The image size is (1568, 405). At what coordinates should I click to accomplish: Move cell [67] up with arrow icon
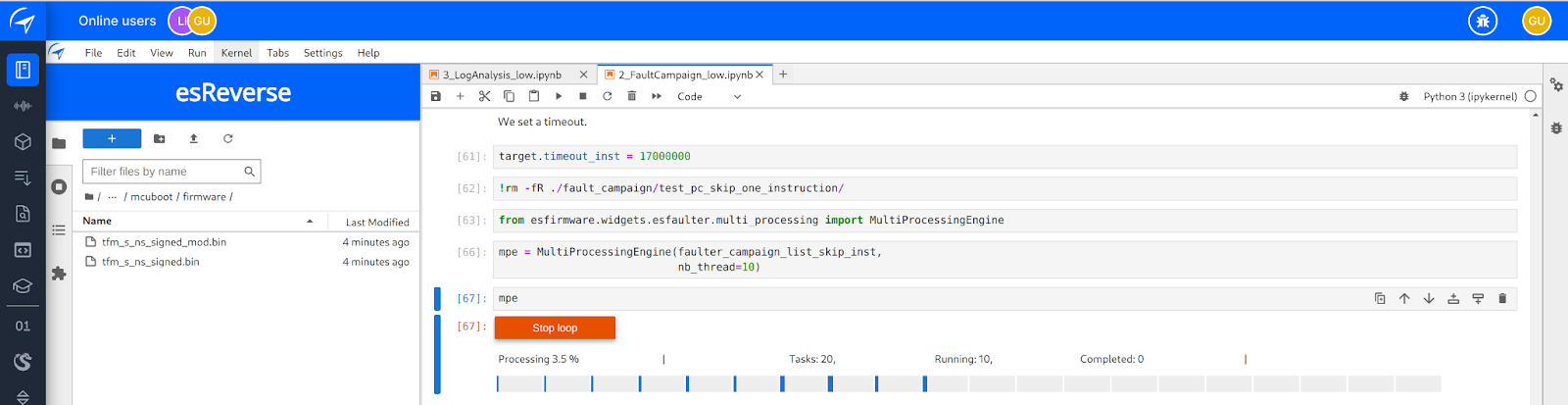pyautogui.click(x=1404, y=298)
